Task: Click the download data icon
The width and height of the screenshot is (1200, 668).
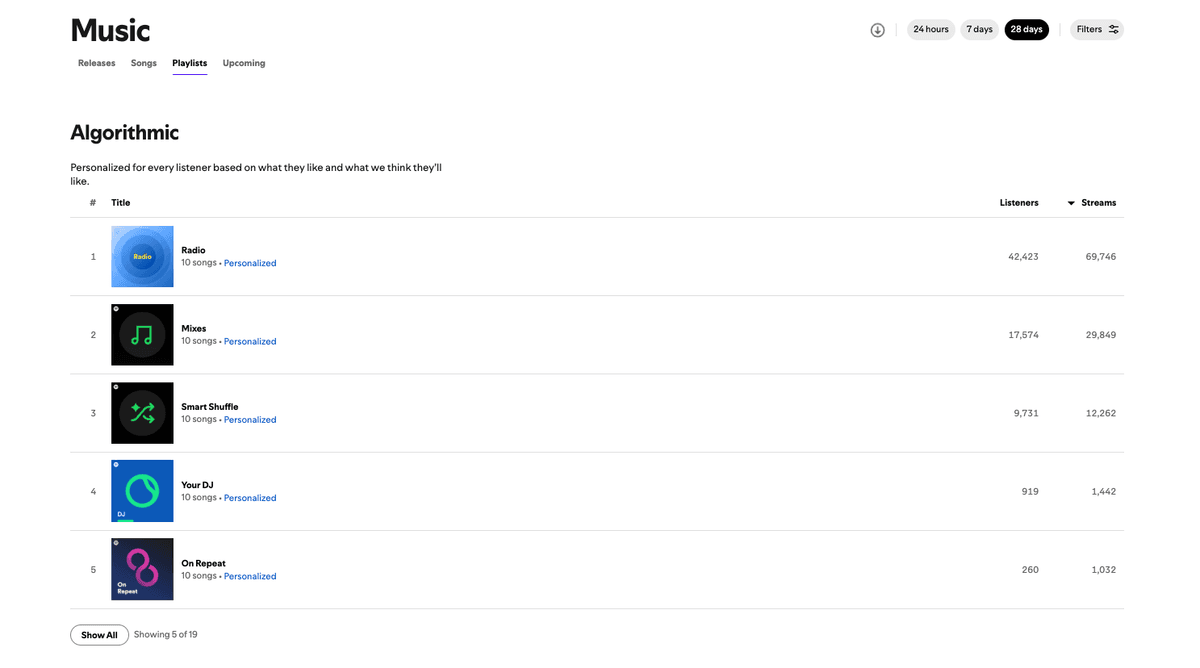Action: (x=877, y=30)
